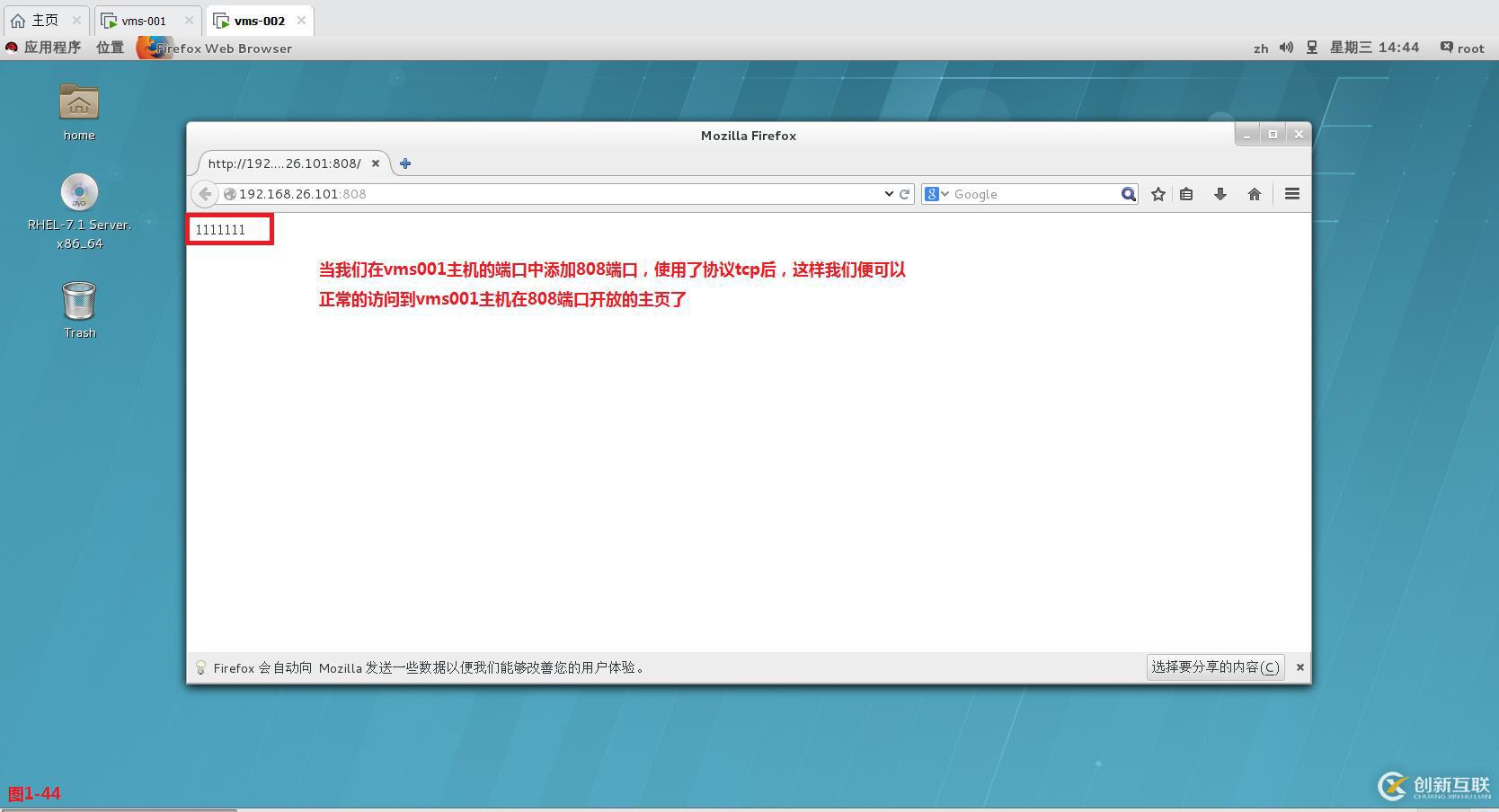The height and width of the screenshot is (812, 1499).
Task: View downloads with the arrow icon
Action: coord(1220,193)
